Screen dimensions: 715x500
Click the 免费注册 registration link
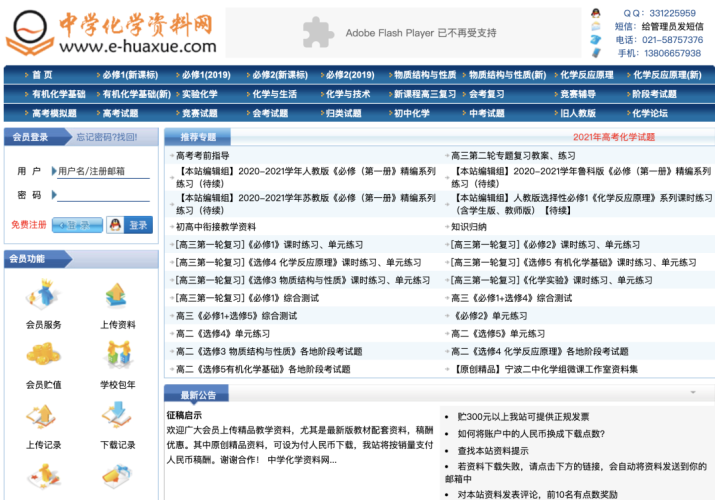[x=29, y=225]
